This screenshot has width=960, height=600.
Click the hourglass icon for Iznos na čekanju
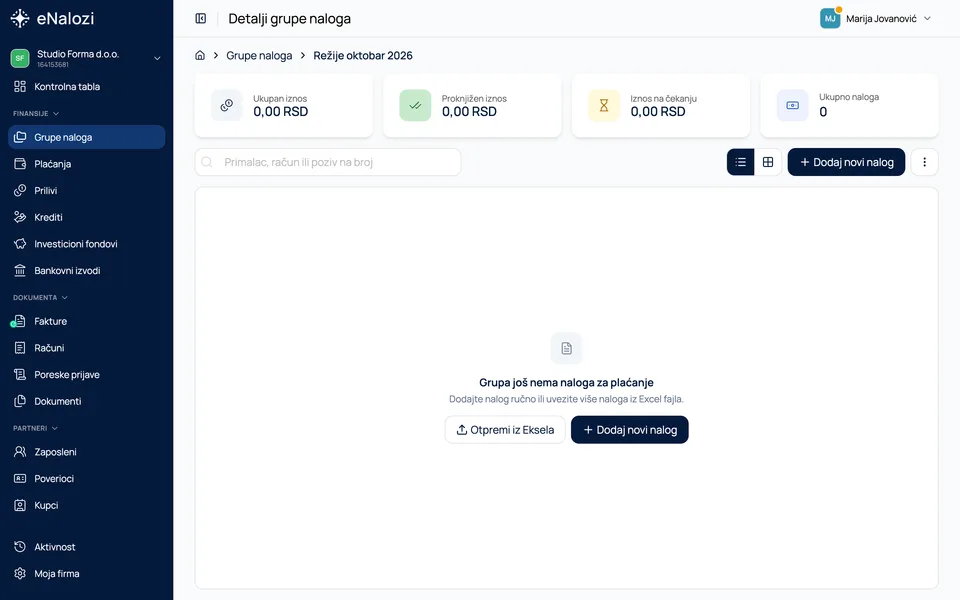604,105
